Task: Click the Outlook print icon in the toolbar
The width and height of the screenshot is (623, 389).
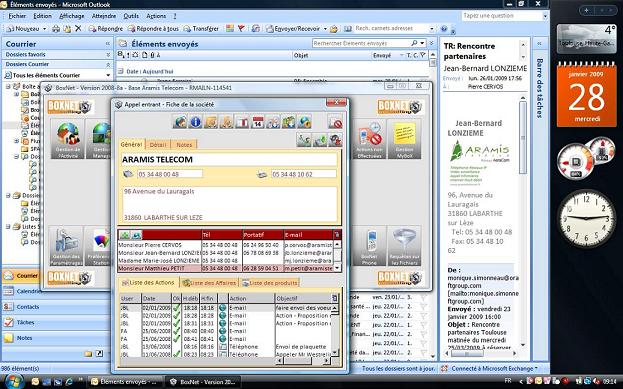Action: click(x=56, y=29)
